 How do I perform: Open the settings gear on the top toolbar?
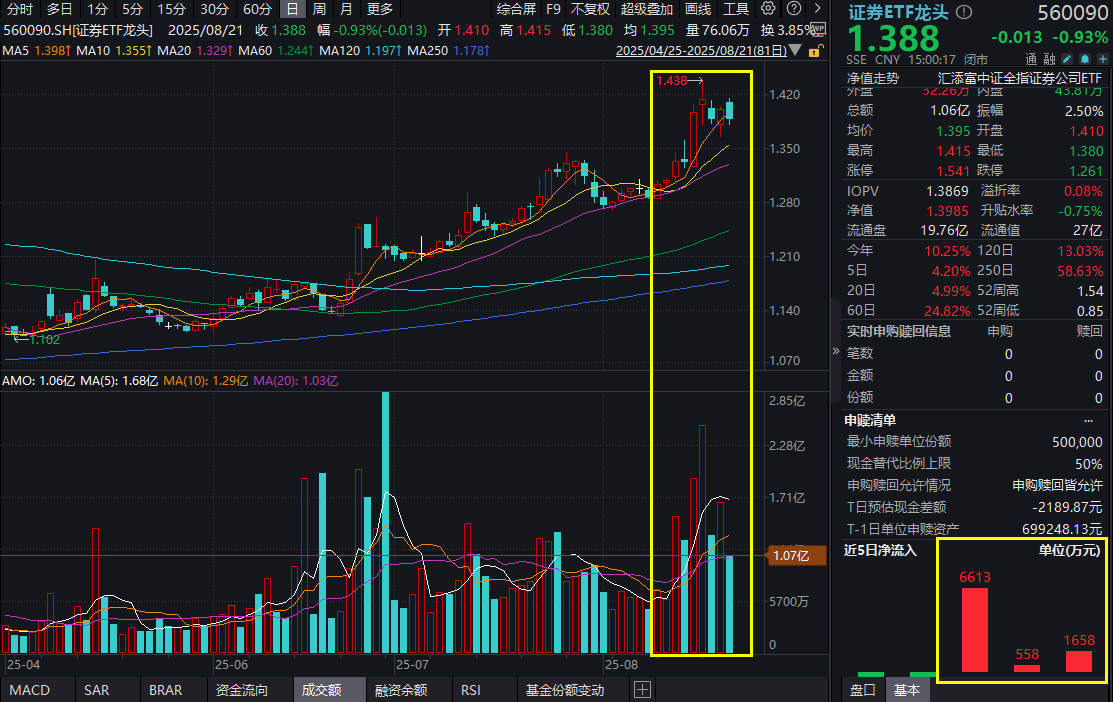click(768, 9)
